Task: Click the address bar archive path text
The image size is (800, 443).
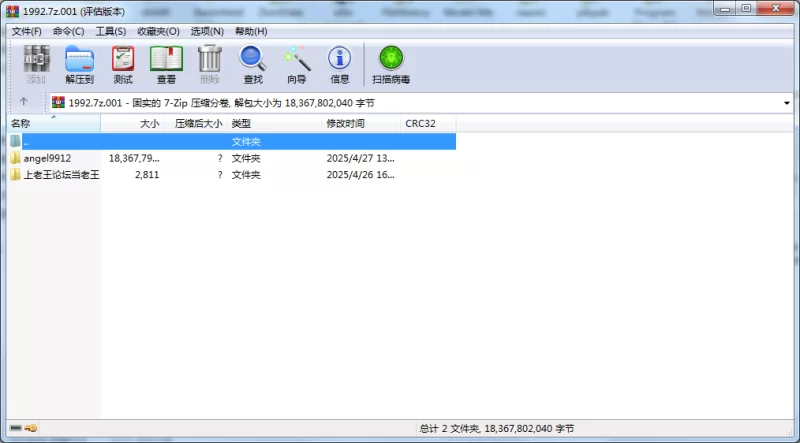Action: 221,103
